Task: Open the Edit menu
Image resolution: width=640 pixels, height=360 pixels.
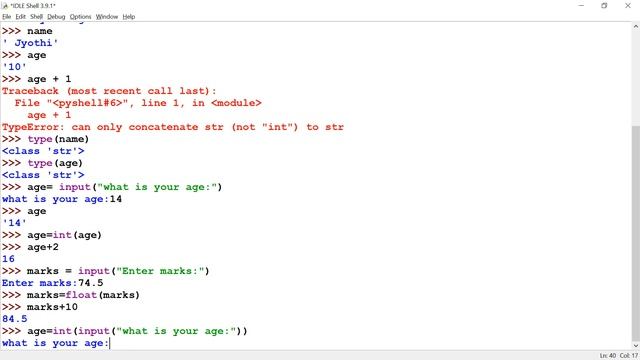Action: coord(20,17)
